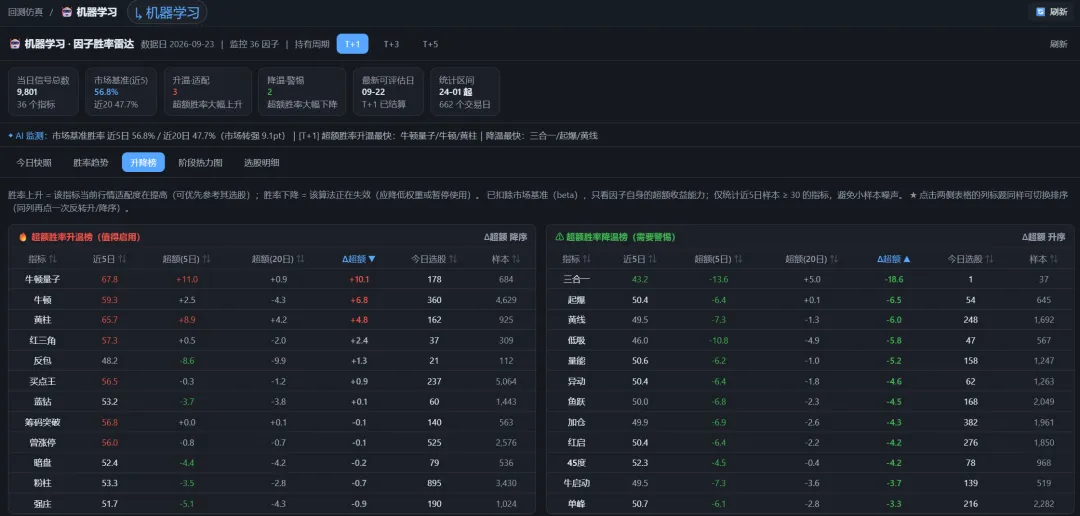Sort left table by 超额(5日) sort icon
The height and width of the screenshot is (516, 1080).
click(205, 259)
